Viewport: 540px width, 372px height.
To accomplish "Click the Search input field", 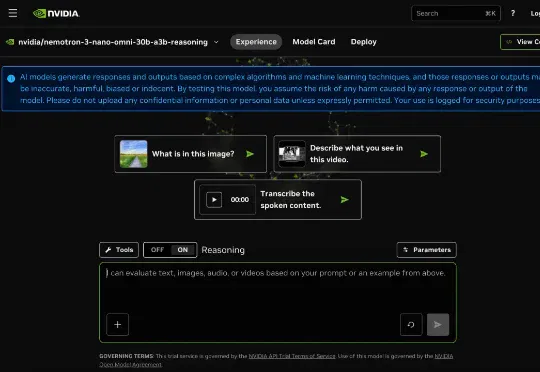I will click(456, 13).
